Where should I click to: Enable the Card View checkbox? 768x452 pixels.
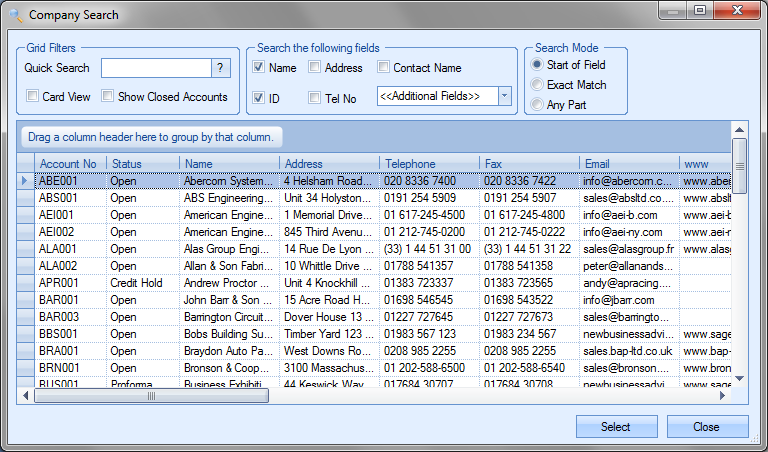(33, 97)
